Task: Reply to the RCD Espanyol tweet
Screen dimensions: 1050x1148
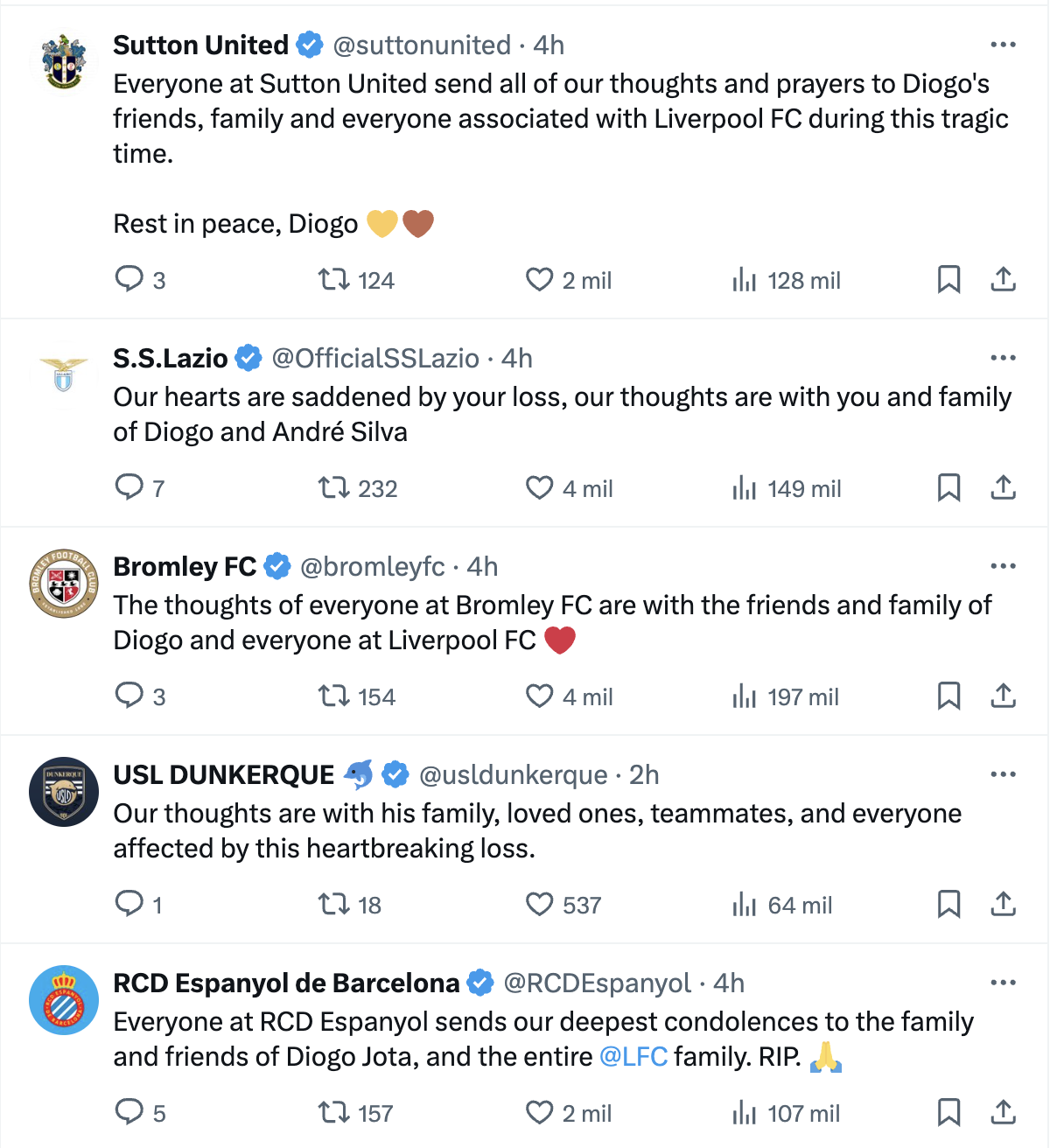Action: coord(129,1113)
